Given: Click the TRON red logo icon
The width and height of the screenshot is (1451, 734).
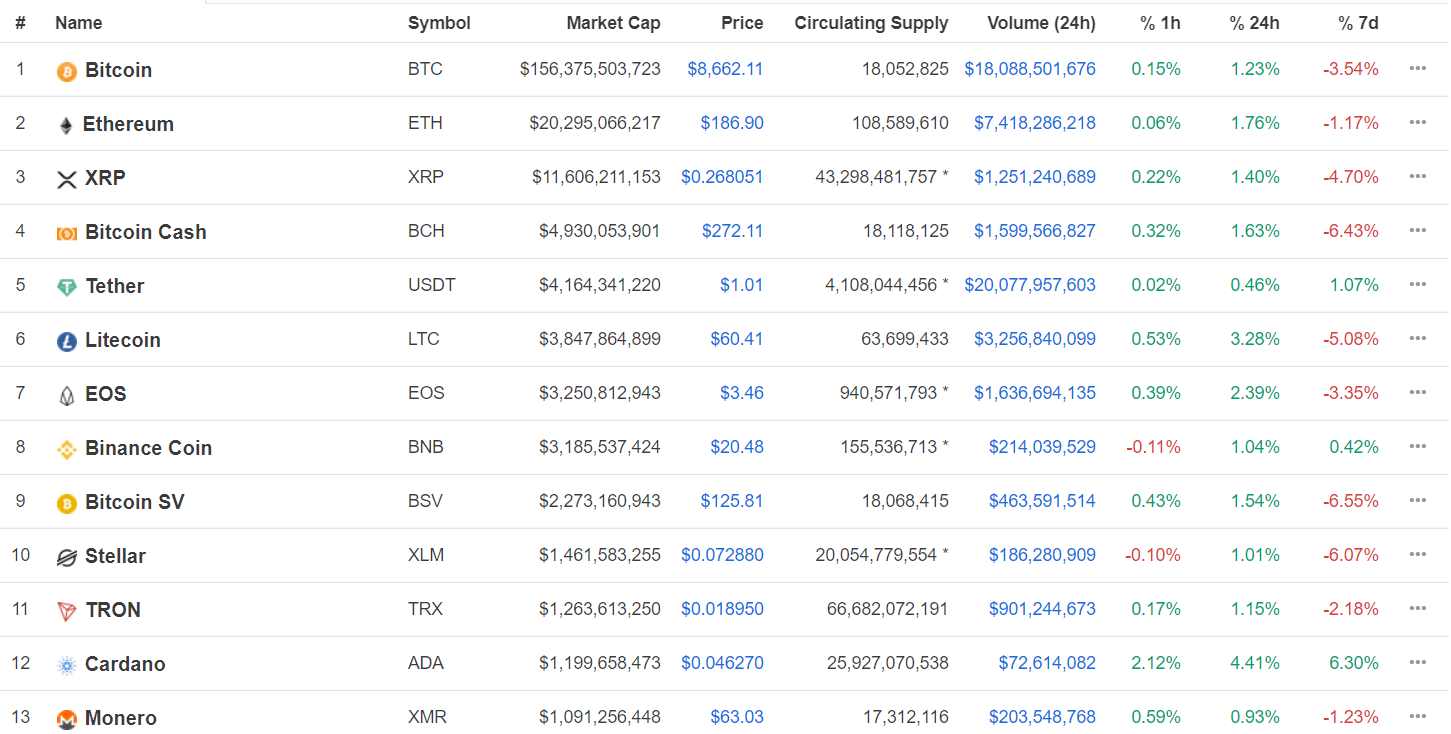Looking at the screenshot, I should click(67, 611).
